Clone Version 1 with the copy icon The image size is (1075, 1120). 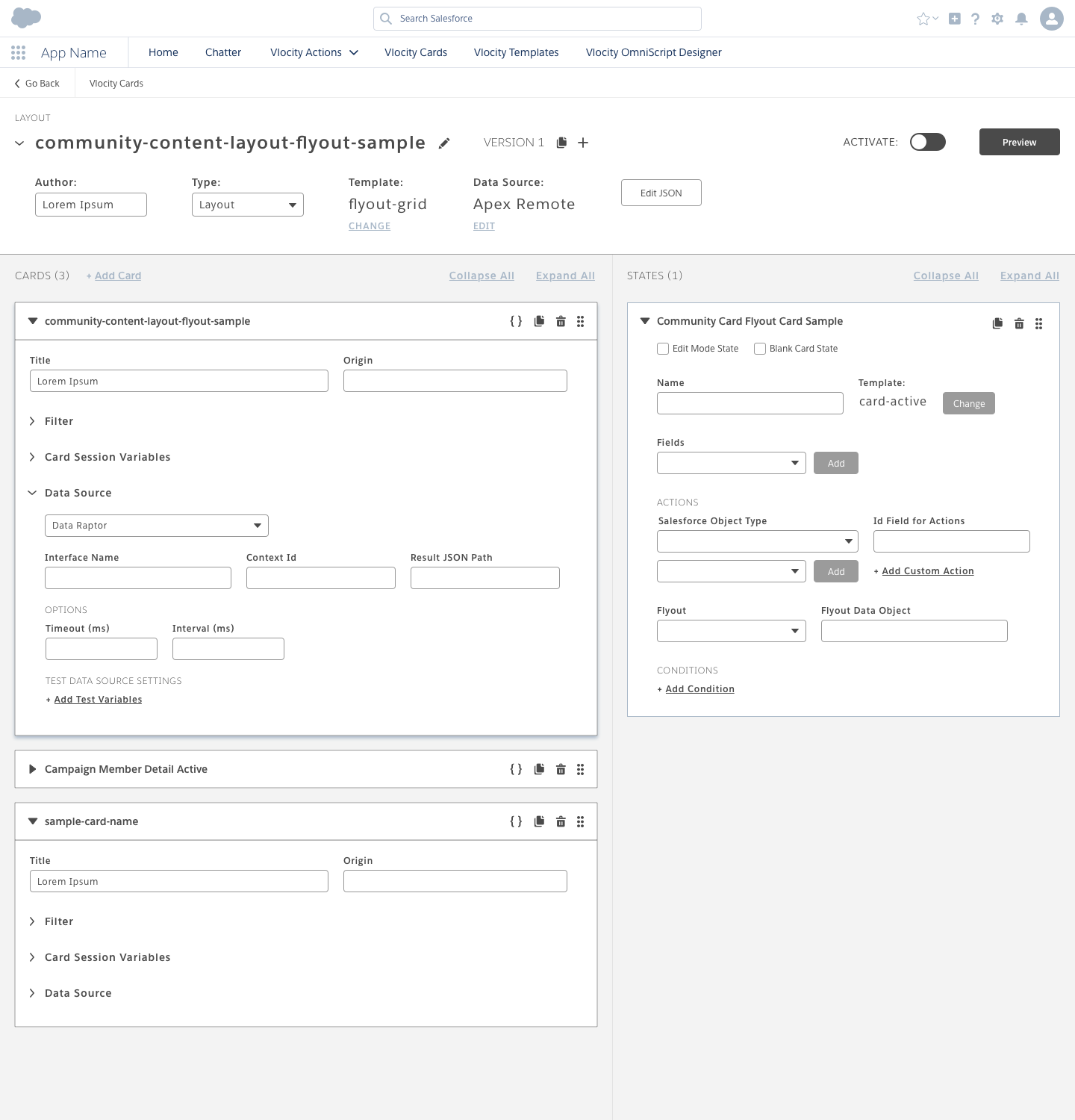(x=561, y=142)
